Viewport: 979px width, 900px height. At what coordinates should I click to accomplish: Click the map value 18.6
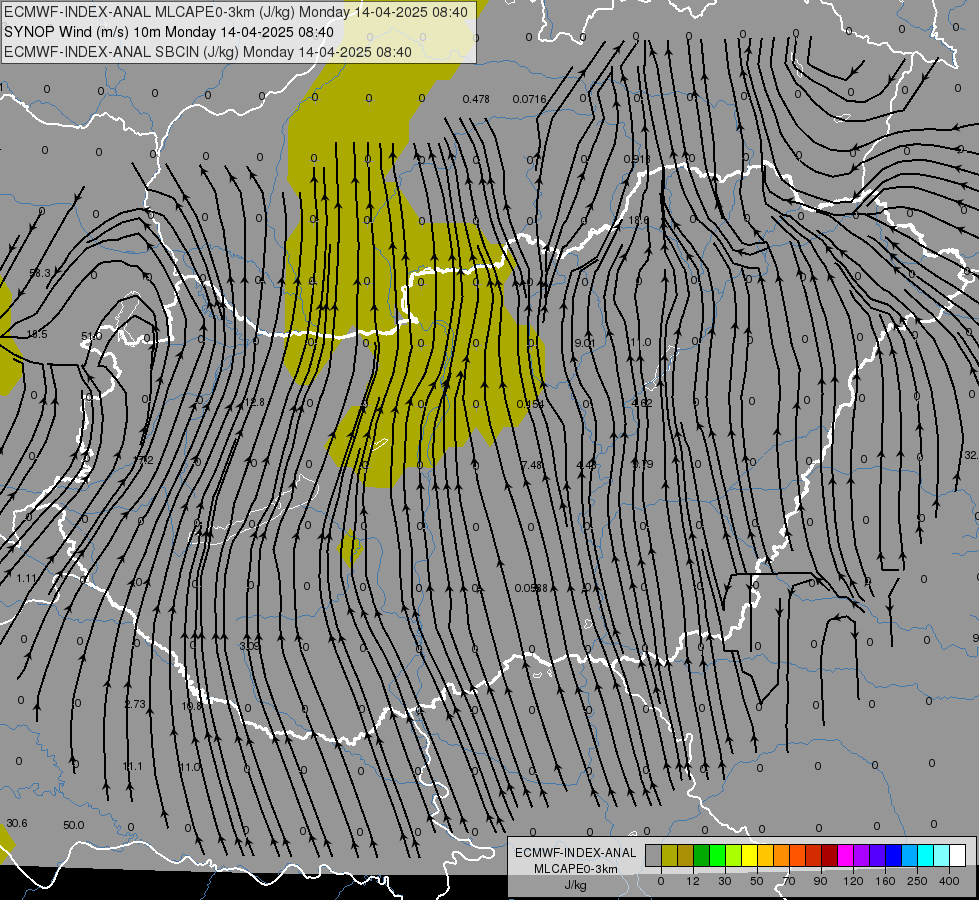(639, 220)
